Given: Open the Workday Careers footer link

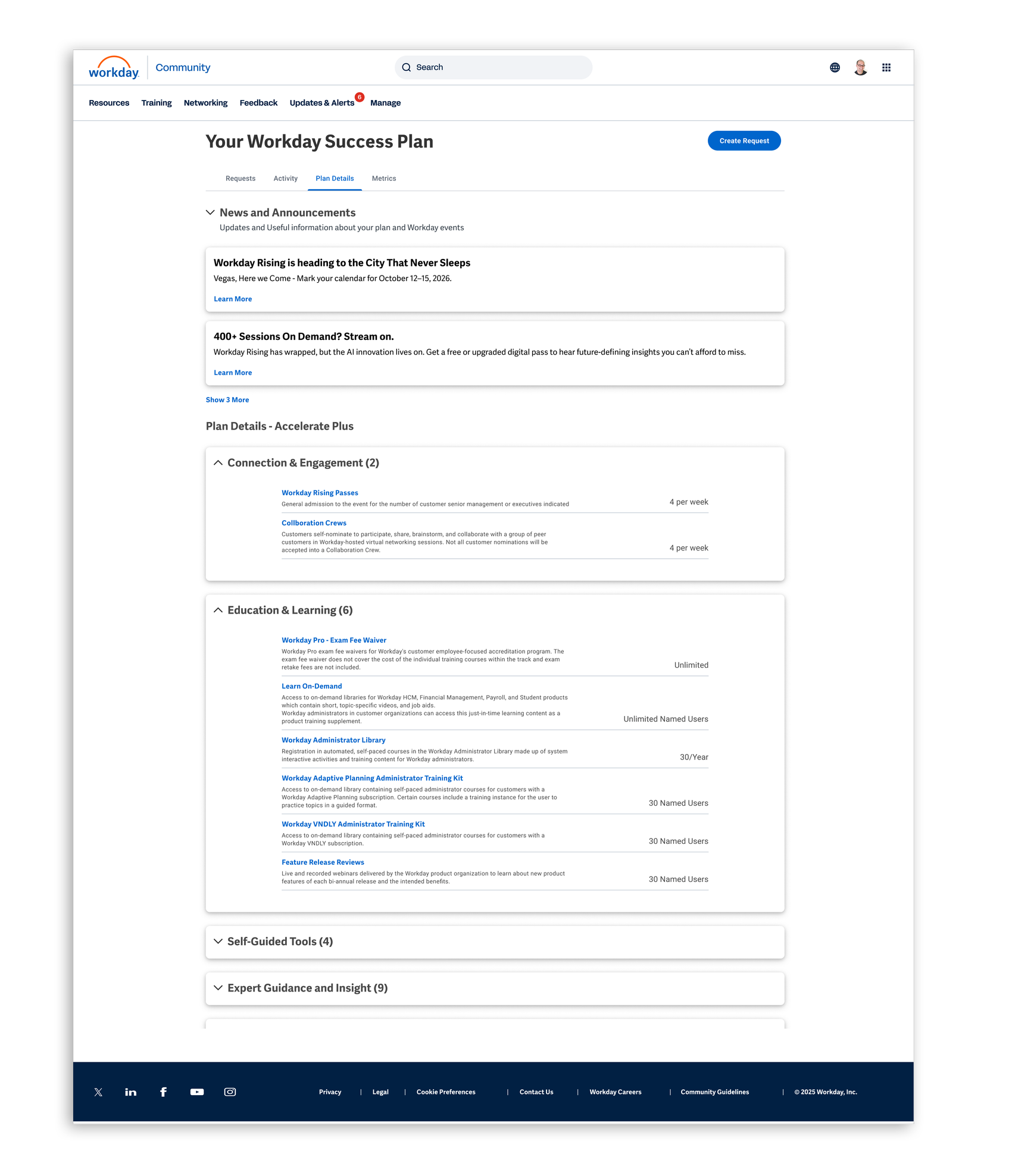Looking at the screenshot, I should coord(616,1092).
